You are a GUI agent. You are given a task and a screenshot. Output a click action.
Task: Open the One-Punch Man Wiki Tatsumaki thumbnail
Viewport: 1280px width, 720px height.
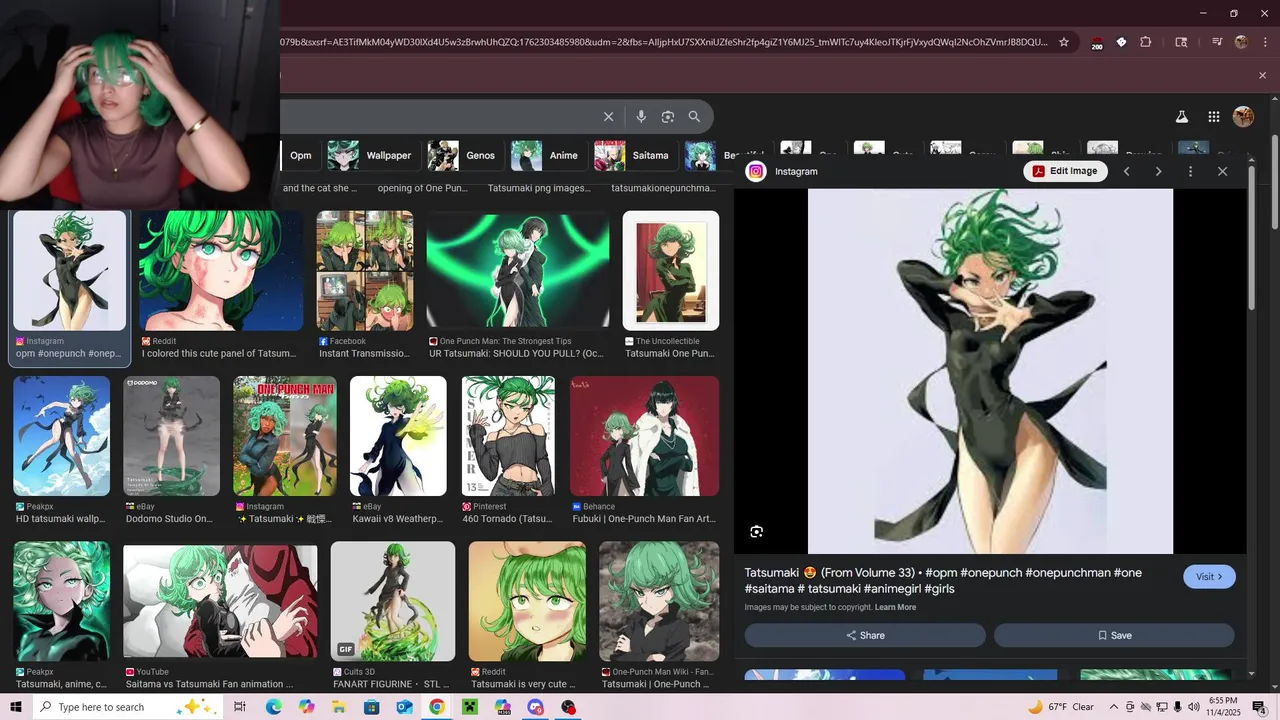point(659,602)
